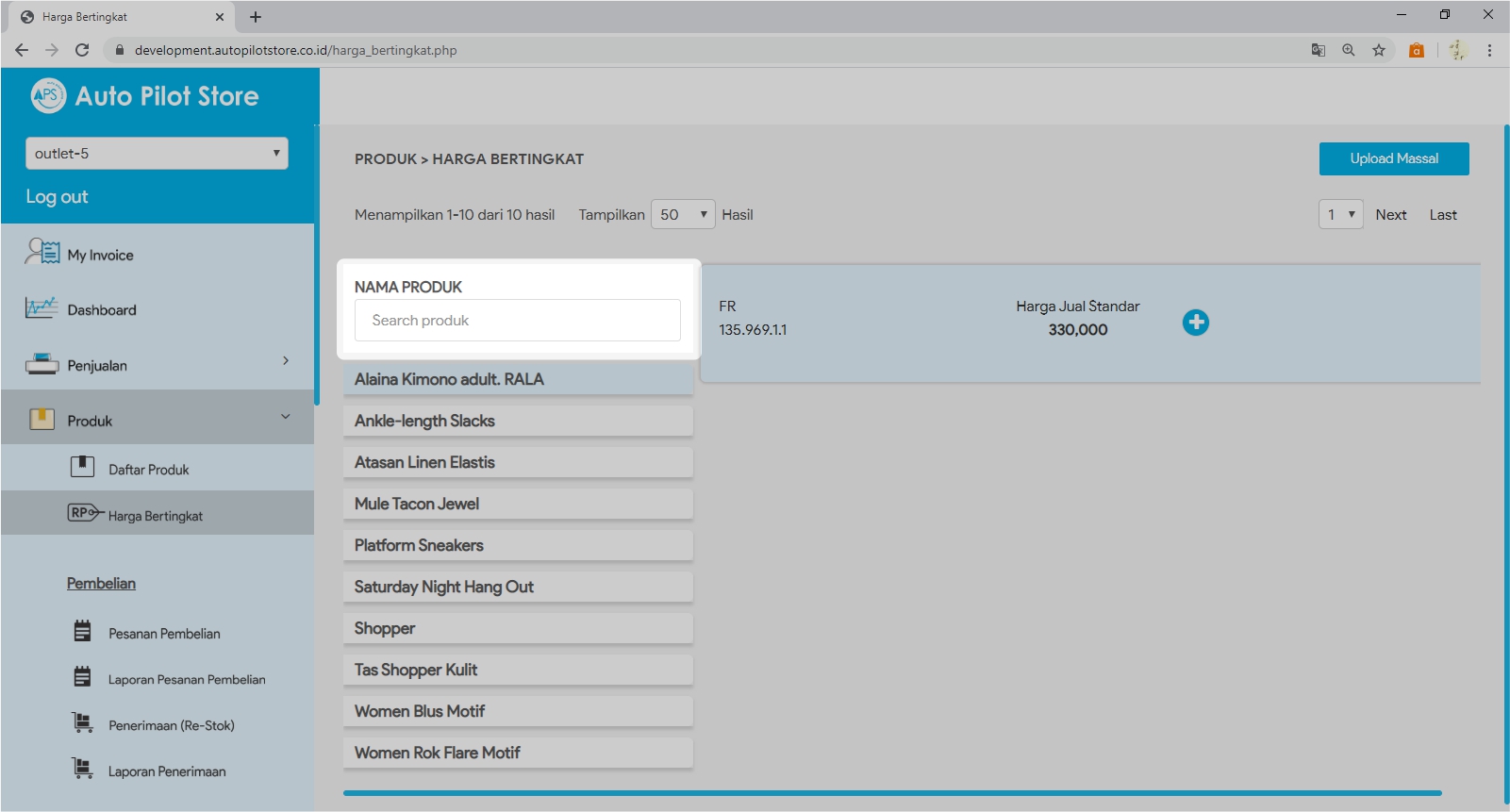1510x812 pixels.
Task: Open the Tampilkan 50 results dropdown
Action: coord(683,215)
